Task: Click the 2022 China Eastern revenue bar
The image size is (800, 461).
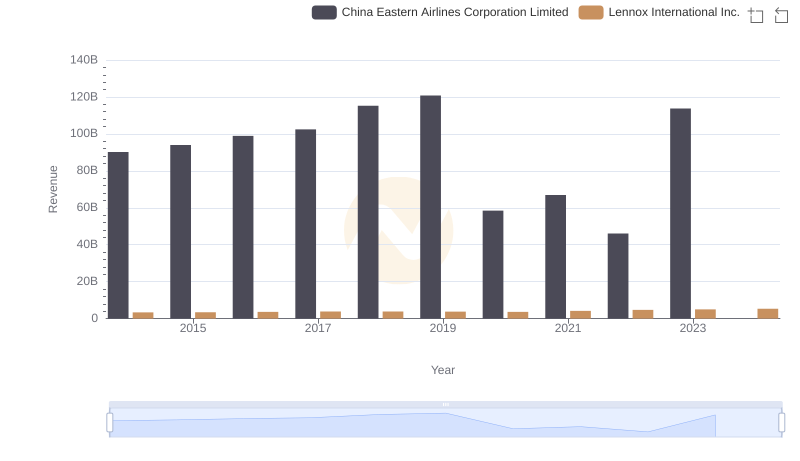Action: (618, 276)
